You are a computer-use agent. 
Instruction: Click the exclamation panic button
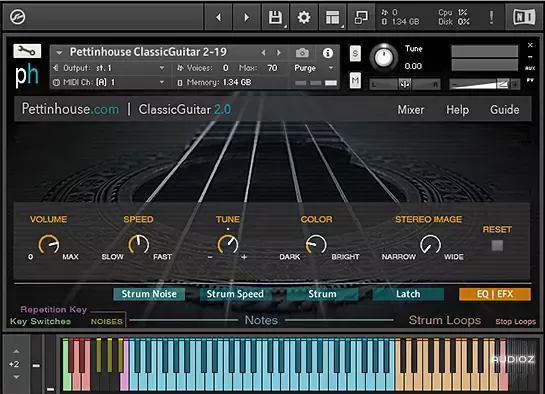(x=491, y=17)
